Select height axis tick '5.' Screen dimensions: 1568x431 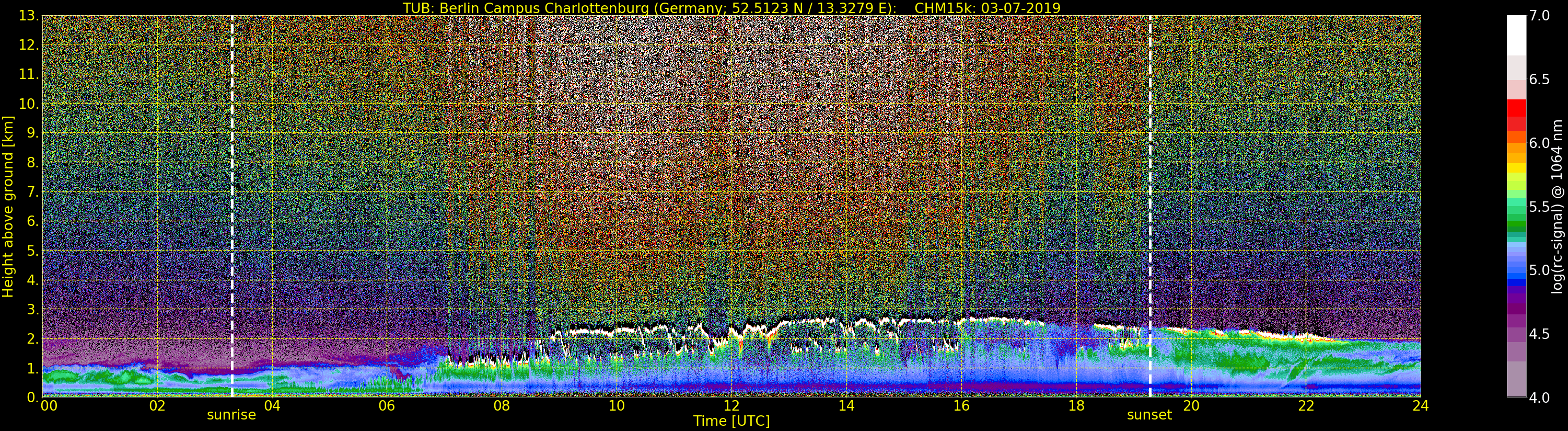[x=33, y=251]
